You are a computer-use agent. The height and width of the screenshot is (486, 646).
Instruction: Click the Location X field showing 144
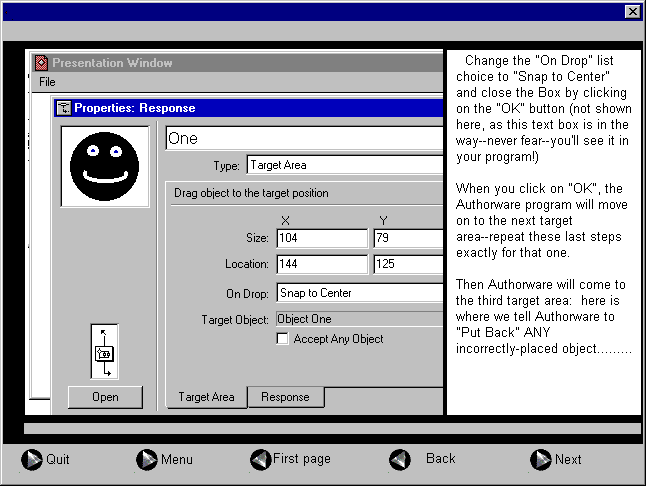click(322, 264)
